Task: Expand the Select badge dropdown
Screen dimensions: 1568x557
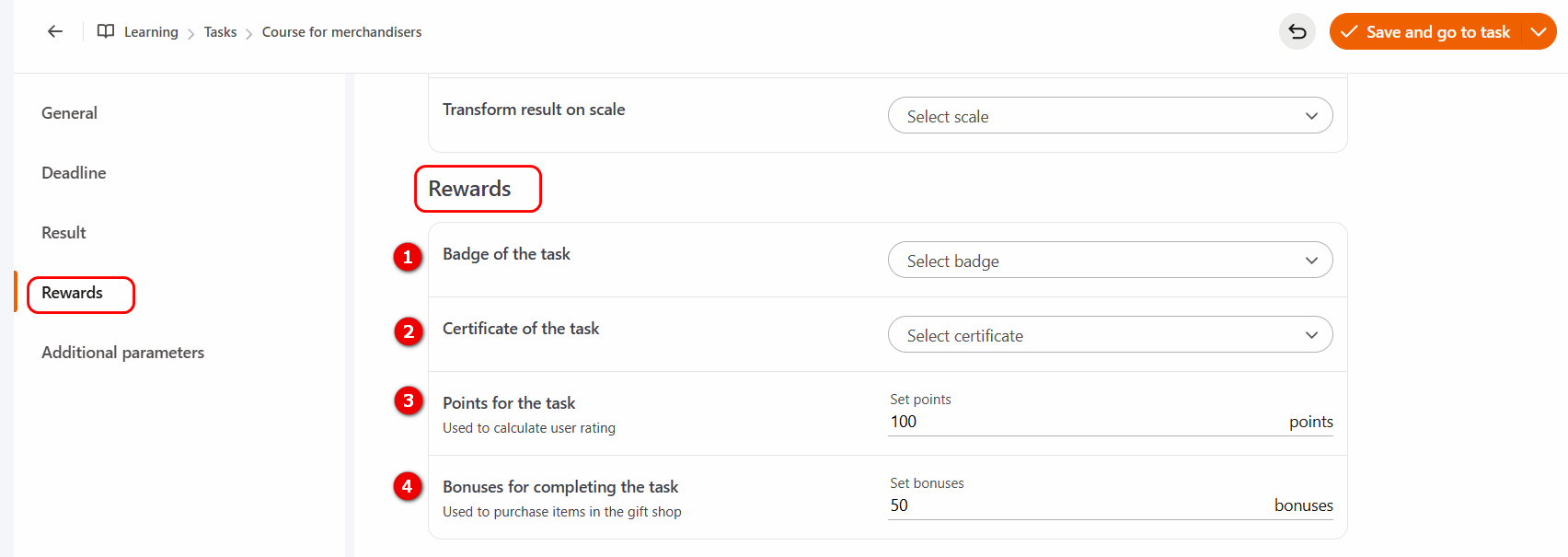Action: pos(1110,261)
